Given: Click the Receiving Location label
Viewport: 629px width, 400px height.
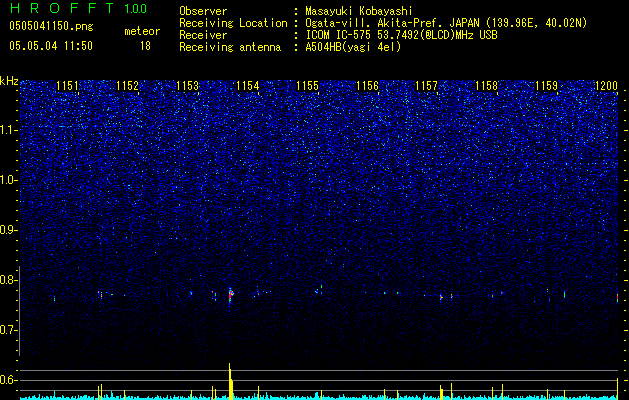Looking at the screenshot, I should pos(233,23).
